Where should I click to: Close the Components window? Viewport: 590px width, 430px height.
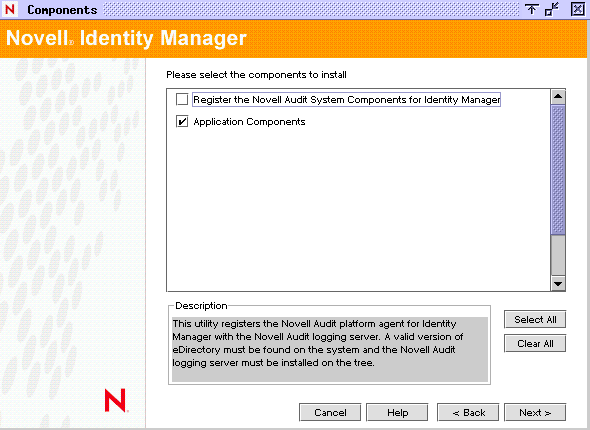(x=578, y=9)
